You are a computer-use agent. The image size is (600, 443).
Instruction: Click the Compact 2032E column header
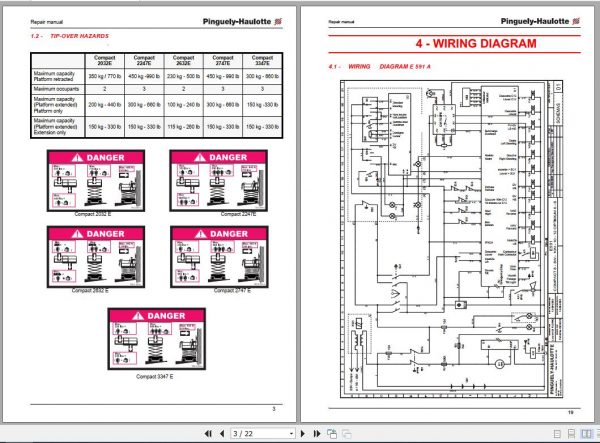coord(104,60)
